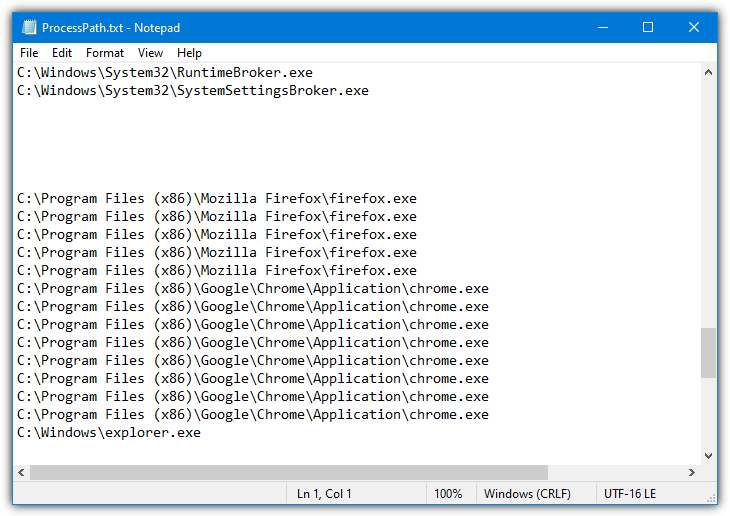Click the horizontal scrollbar thumb
The height and width of the screenshot is (516, 730).
(x=289, y=473)
